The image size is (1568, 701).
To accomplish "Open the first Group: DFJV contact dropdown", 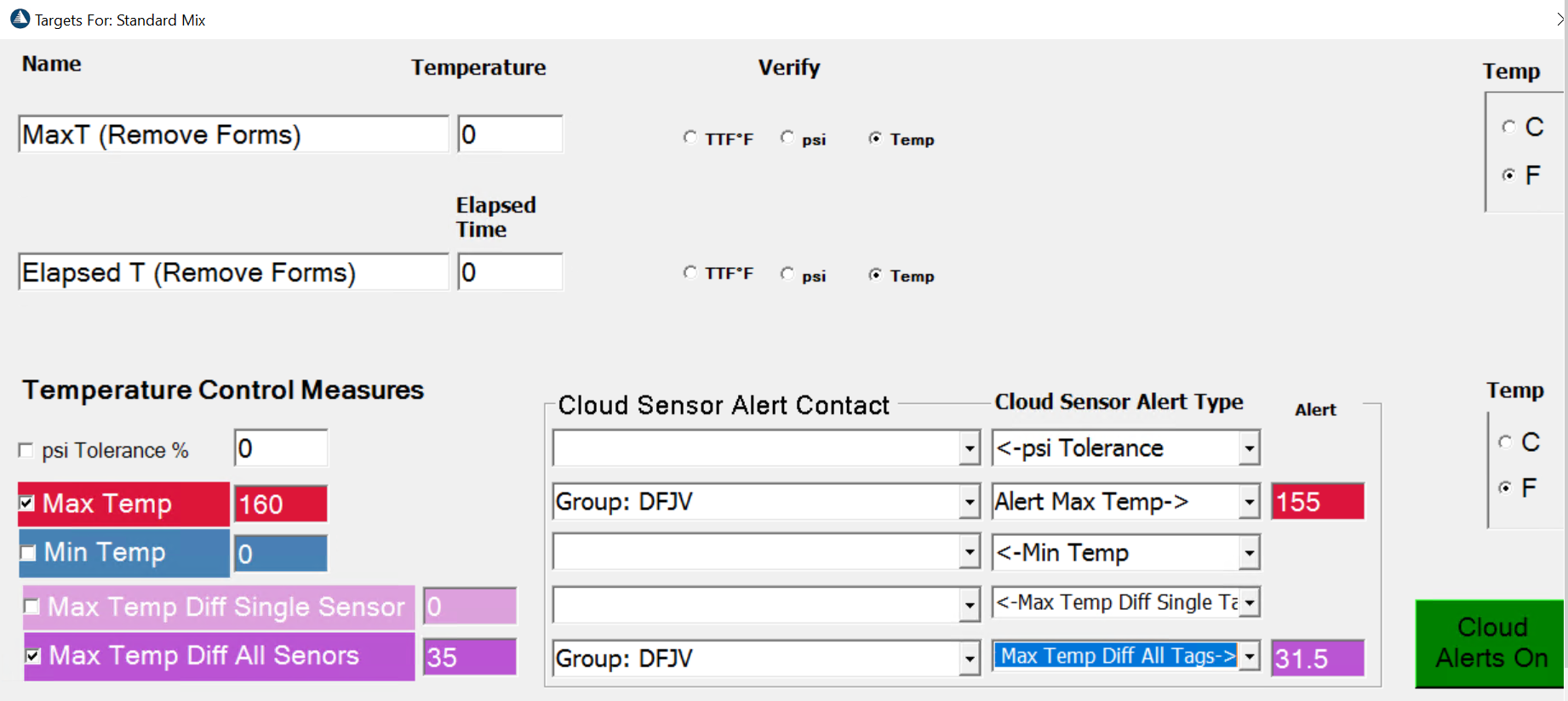I will pyautogui.click(x=970, y=502).
